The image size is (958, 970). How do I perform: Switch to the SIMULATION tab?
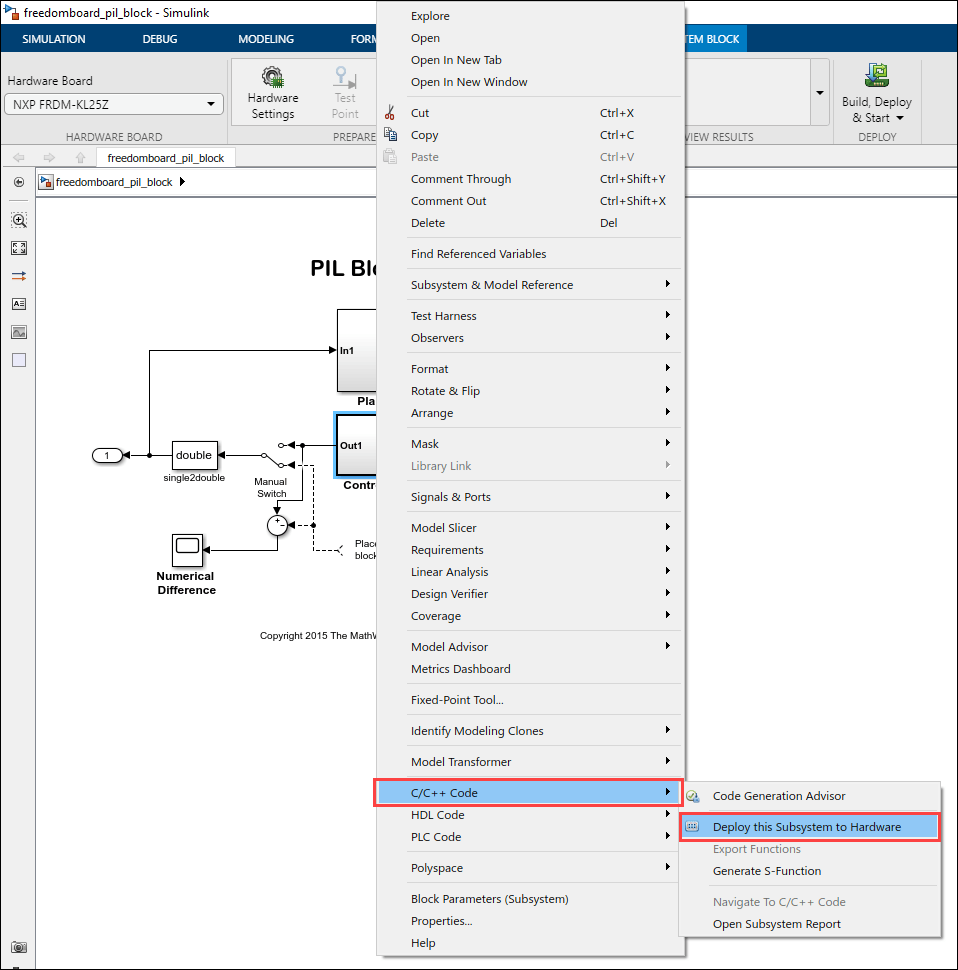tap(54, 39)
